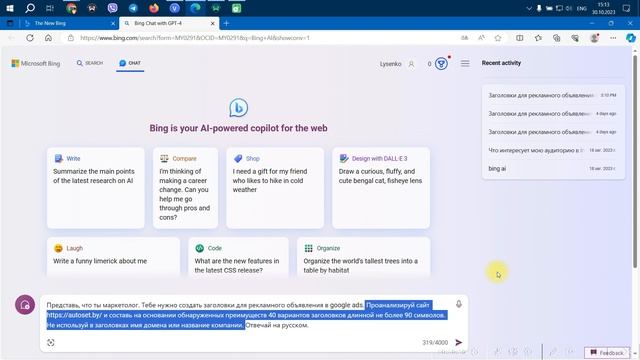Click the page vertical scrollbar
Screen dimensions: 640x360
[635, 161]
